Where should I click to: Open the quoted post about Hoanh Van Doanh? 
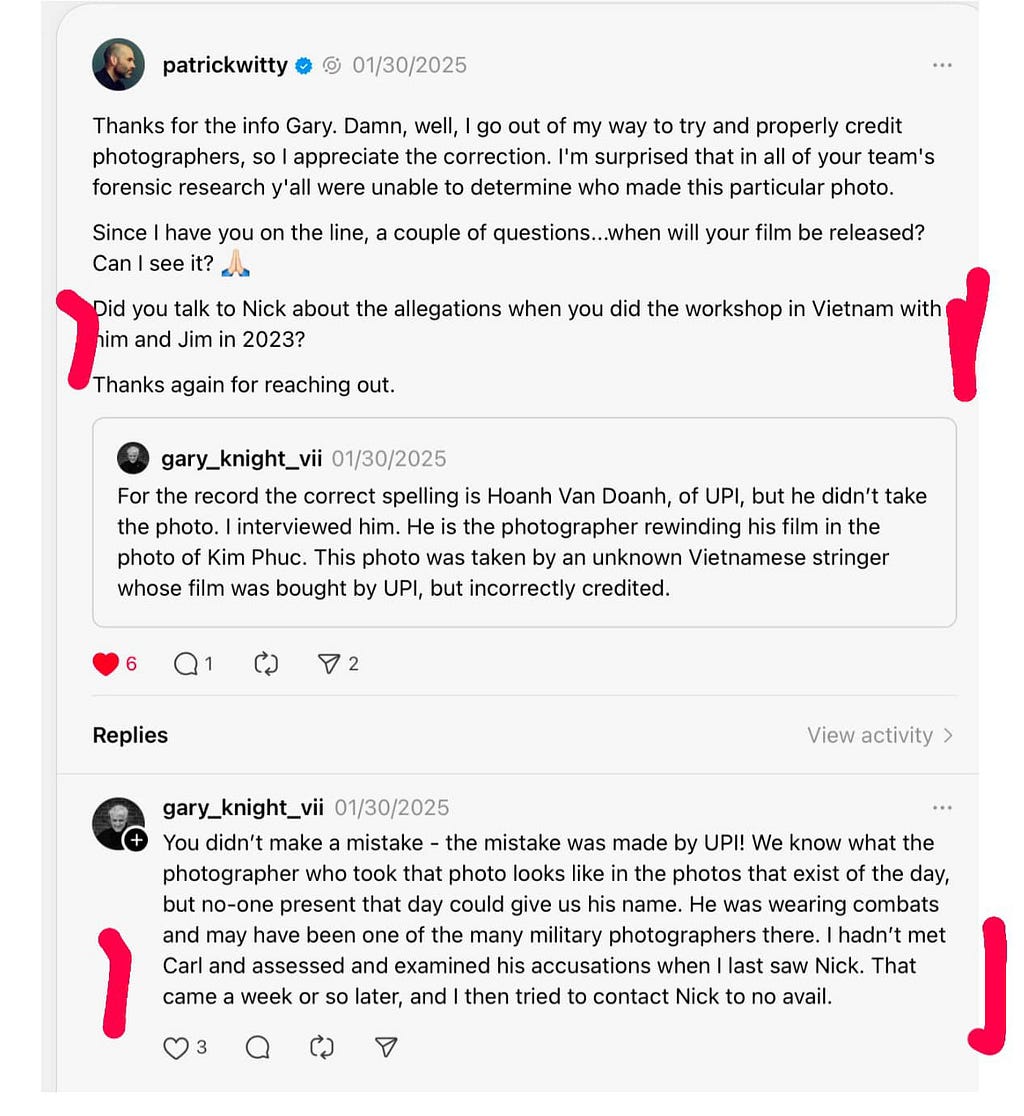[524, 522]
